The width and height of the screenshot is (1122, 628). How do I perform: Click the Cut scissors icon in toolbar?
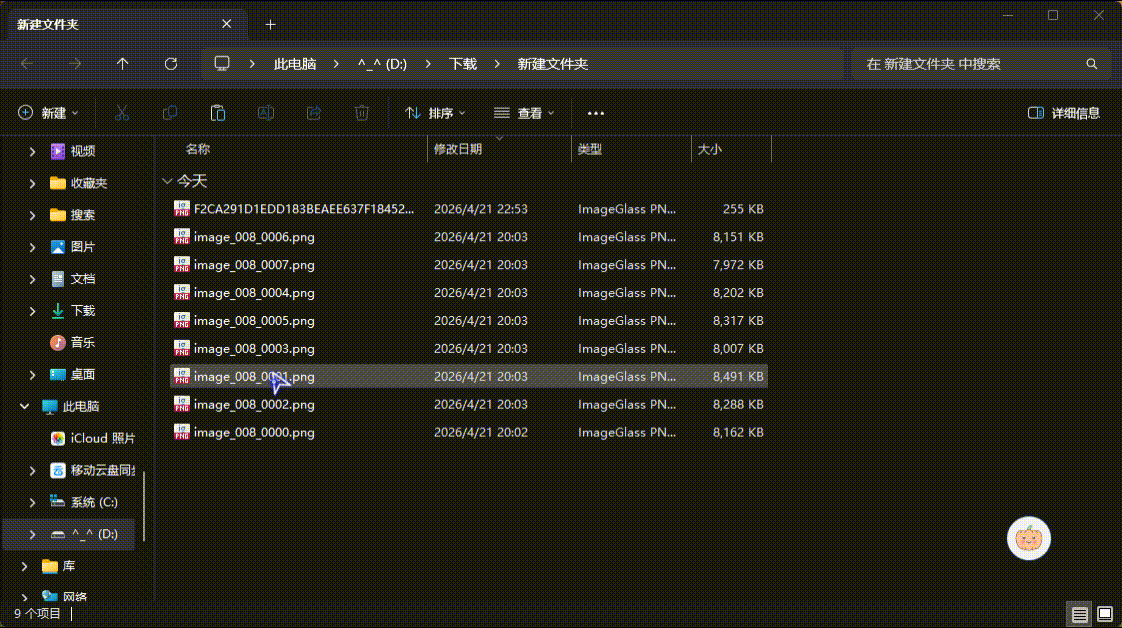[122, 113]
